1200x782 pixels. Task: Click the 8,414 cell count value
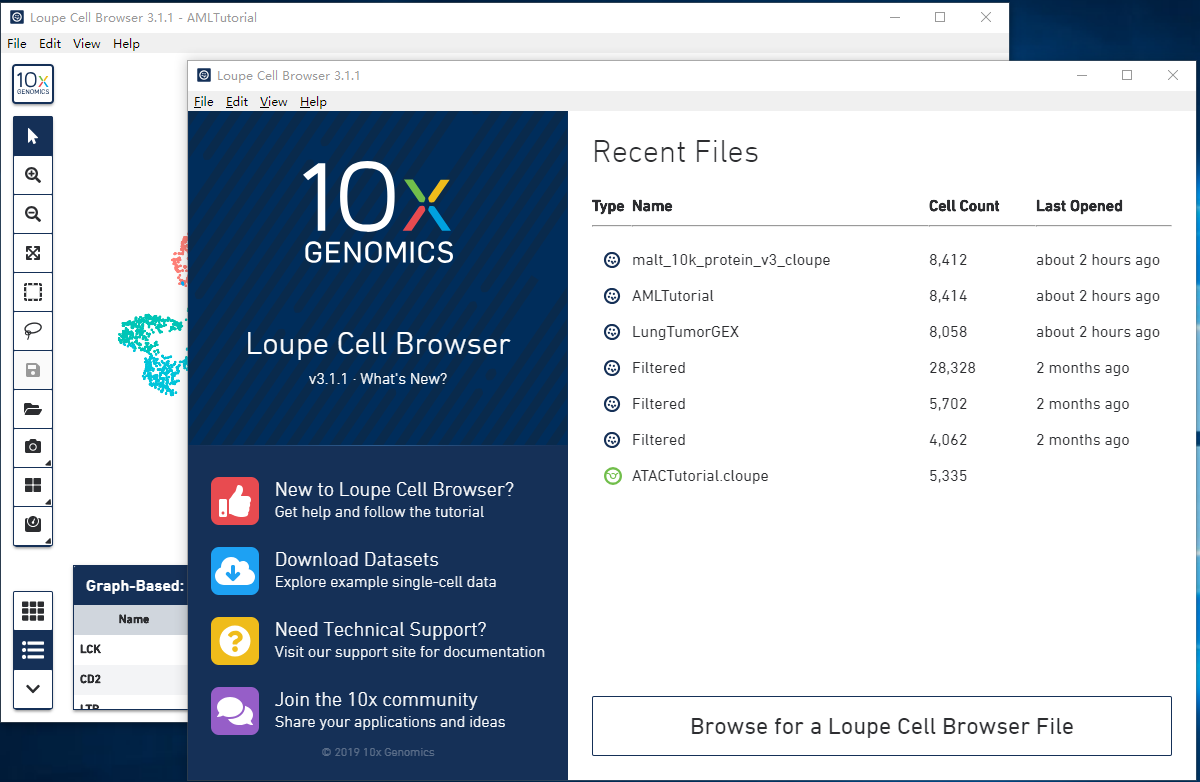point(948,296)
